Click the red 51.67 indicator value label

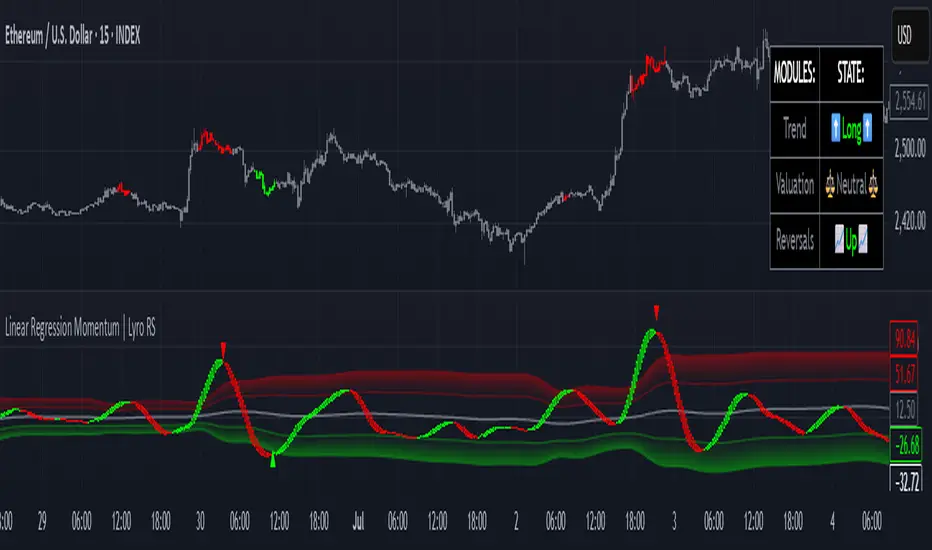[904, 374]
